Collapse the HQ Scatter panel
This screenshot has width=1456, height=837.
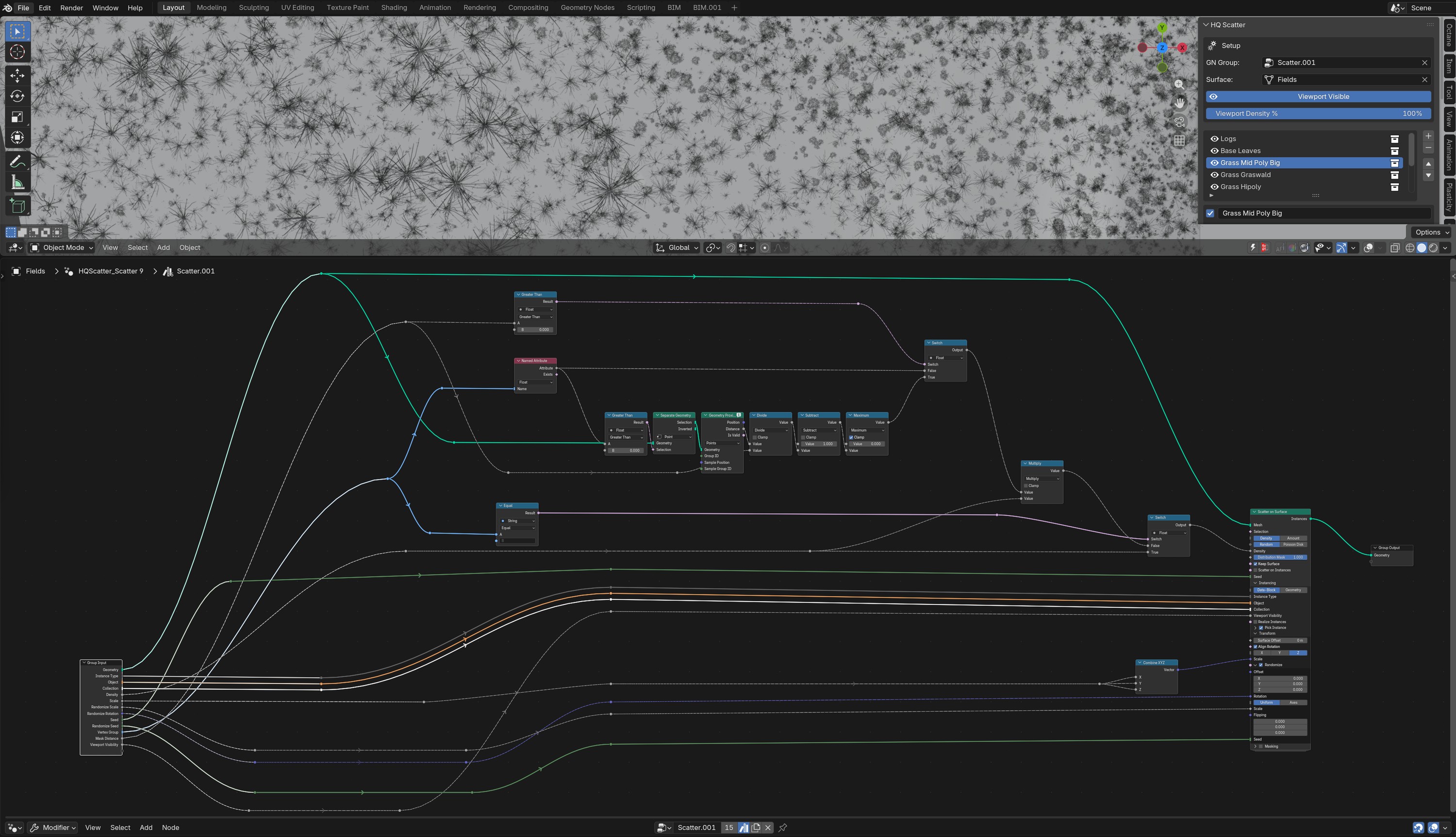pos(1206,25)
